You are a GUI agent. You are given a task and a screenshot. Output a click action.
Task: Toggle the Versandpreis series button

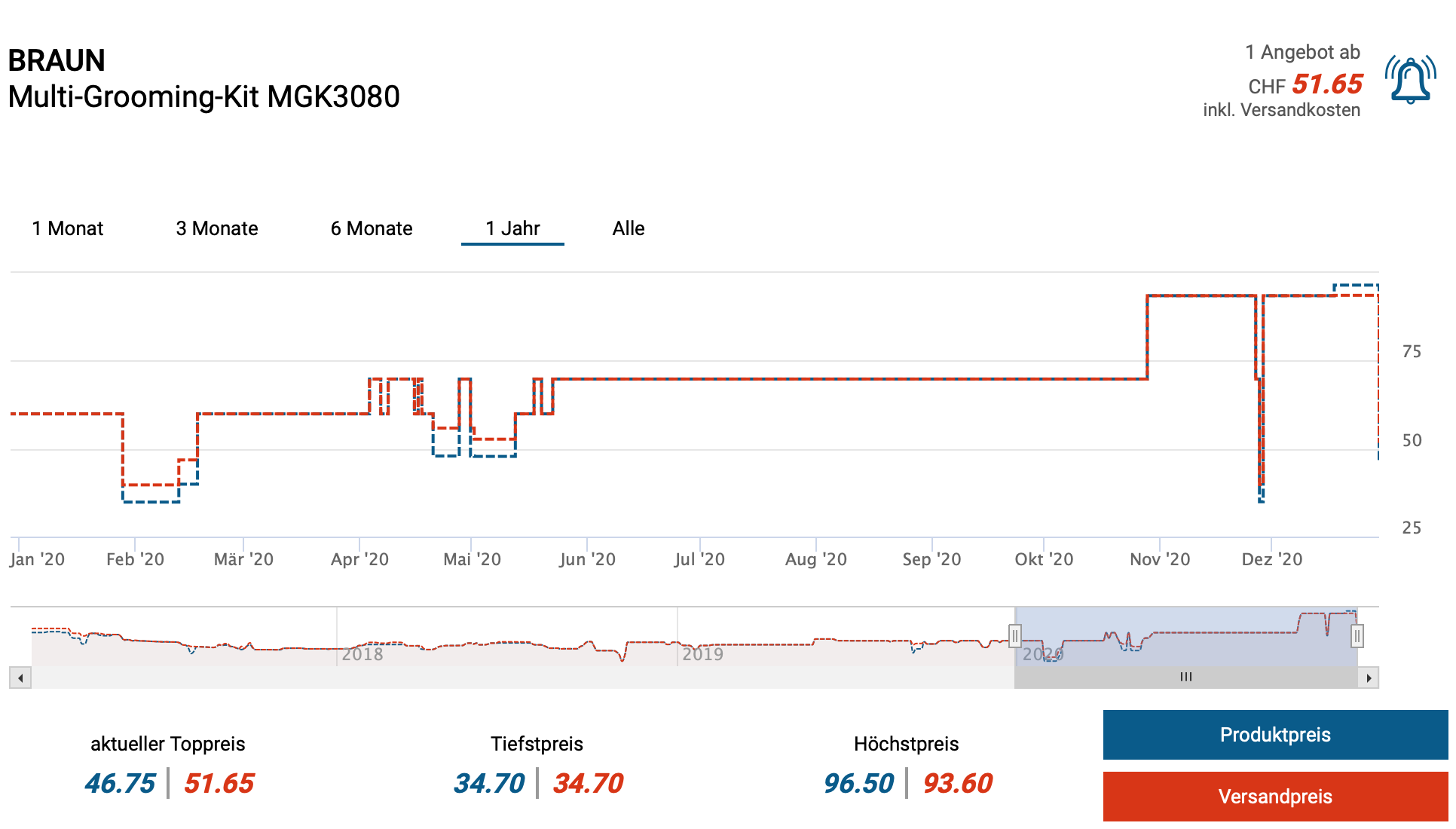tap(1275, 797)
